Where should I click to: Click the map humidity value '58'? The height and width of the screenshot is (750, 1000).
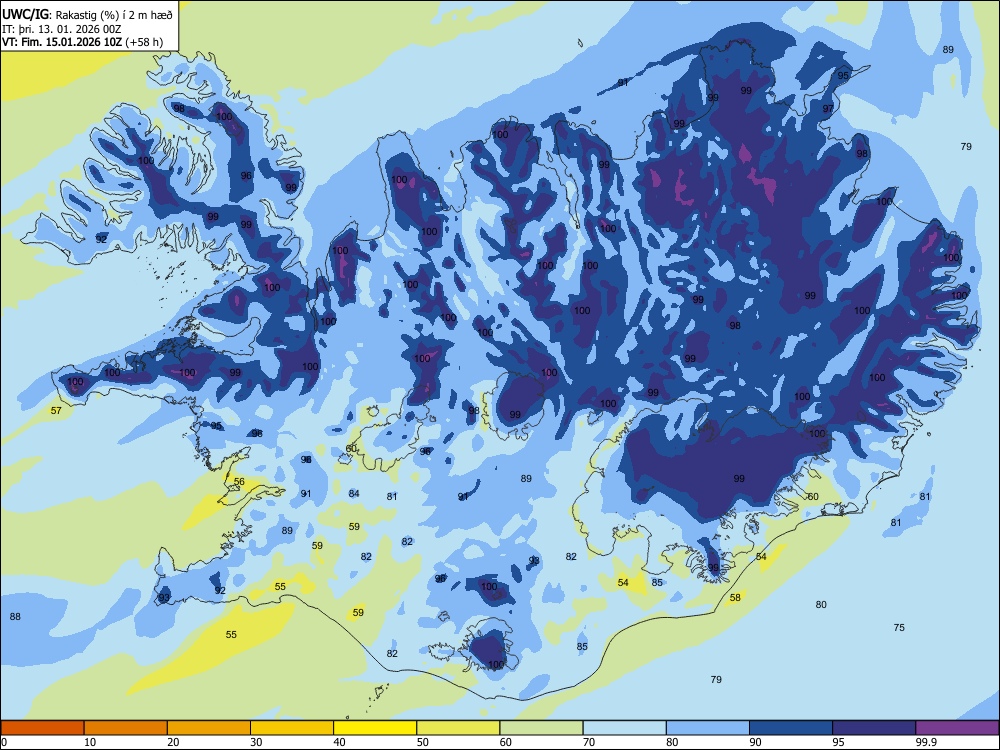coord(735,598)
